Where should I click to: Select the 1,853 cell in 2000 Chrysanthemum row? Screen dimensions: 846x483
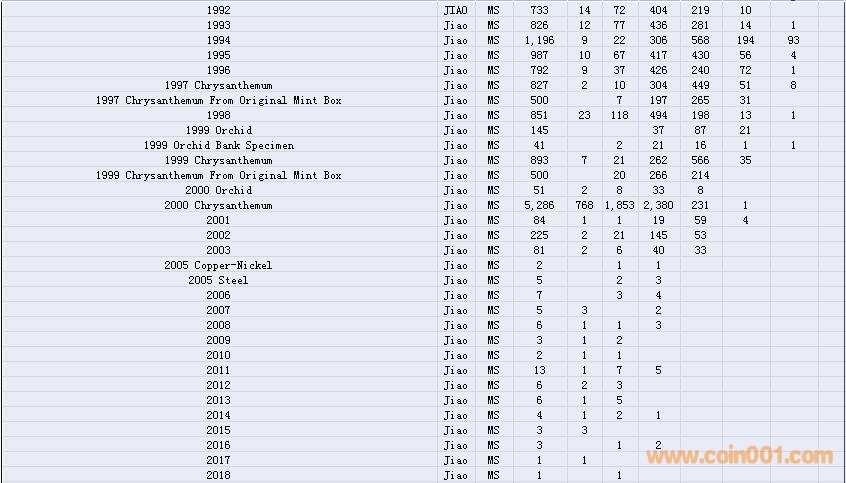[619, 205]
